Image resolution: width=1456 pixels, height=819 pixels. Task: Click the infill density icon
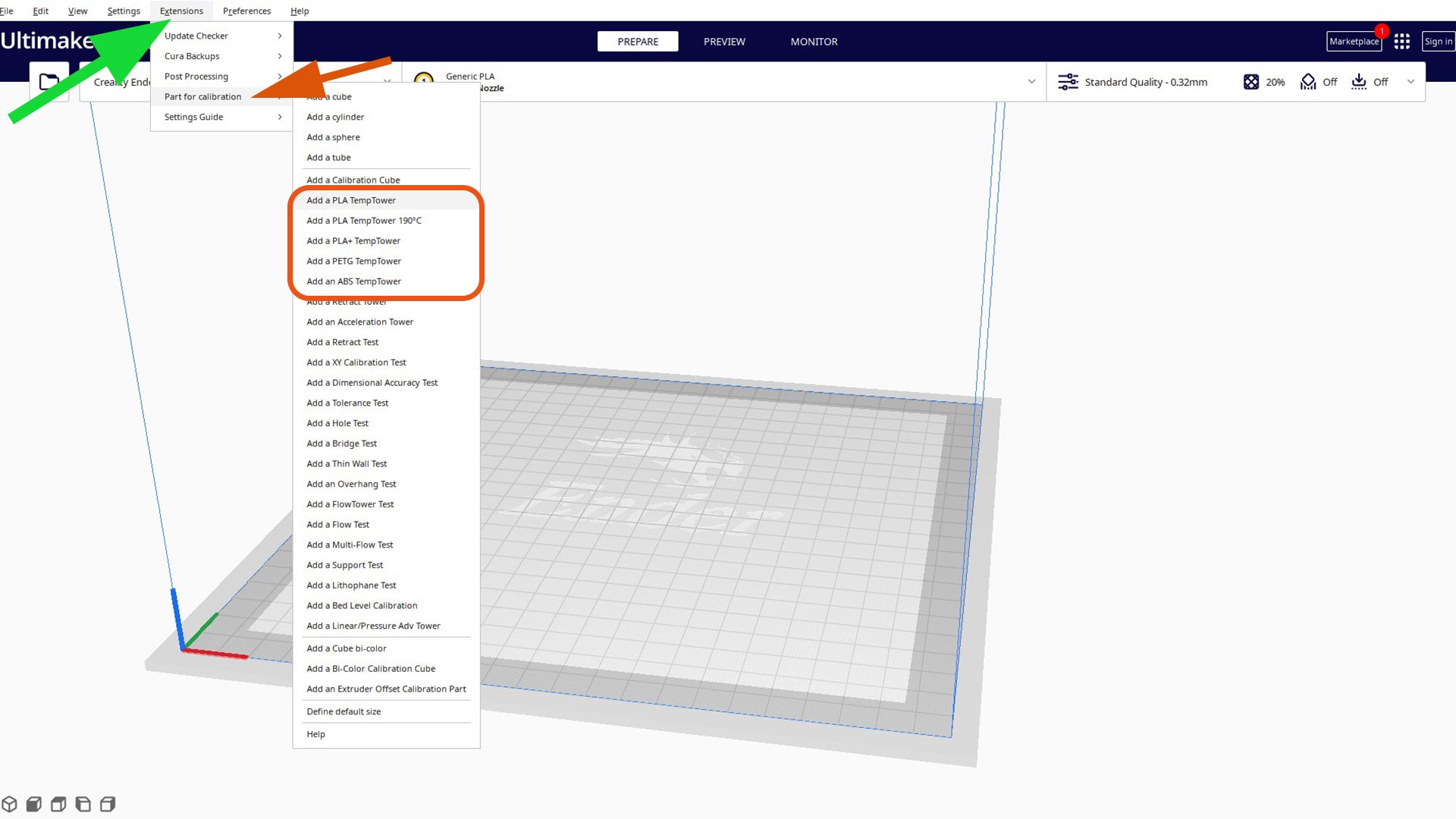tap(1251, 82)
